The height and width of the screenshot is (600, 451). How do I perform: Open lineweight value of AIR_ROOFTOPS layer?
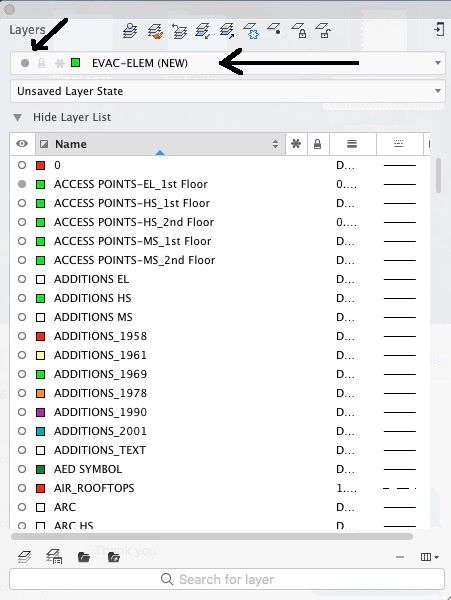point(347,488)
